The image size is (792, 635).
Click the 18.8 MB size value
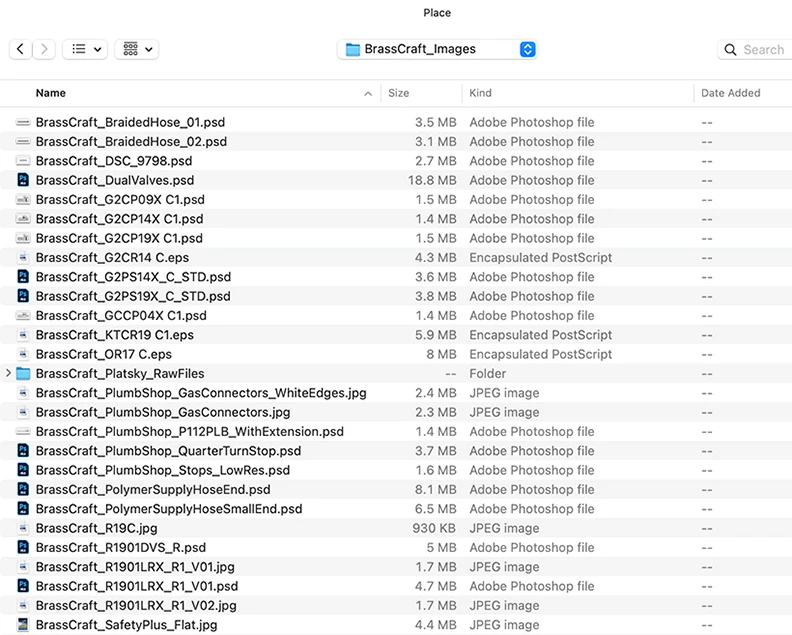pyautogui.click(x=432, y=180)
